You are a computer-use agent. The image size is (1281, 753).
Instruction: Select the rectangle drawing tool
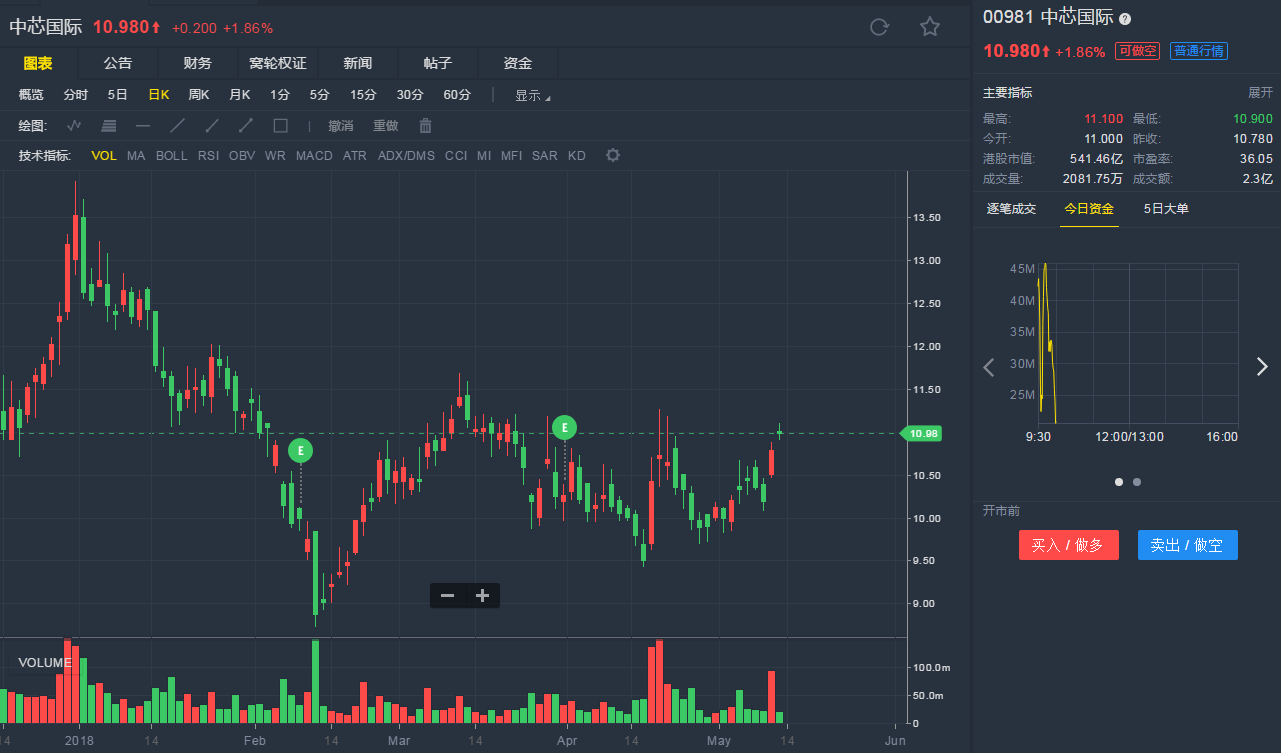[x=280, y=126]
